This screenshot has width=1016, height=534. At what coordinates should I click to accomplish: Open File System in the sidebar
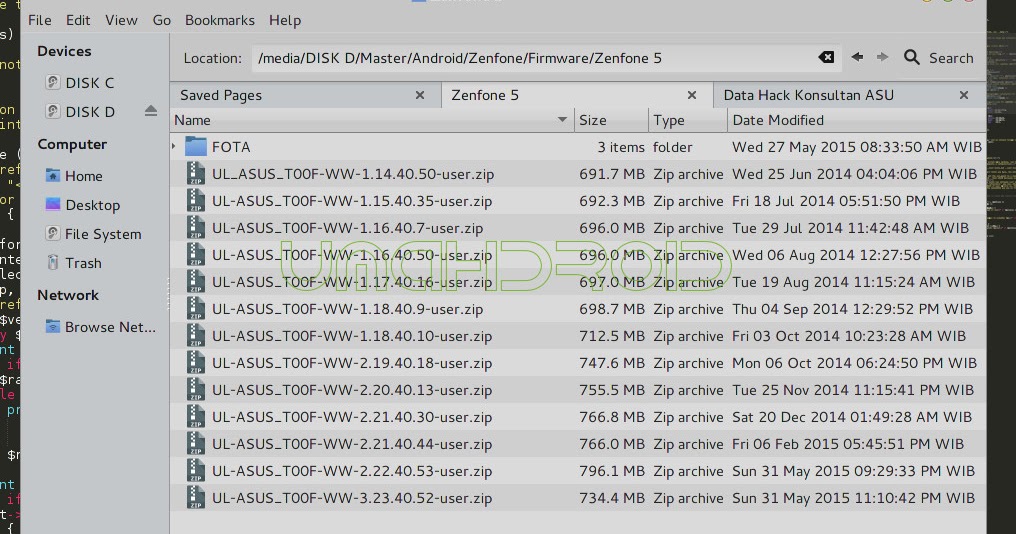pyautogui.click(x=103, y=234)
